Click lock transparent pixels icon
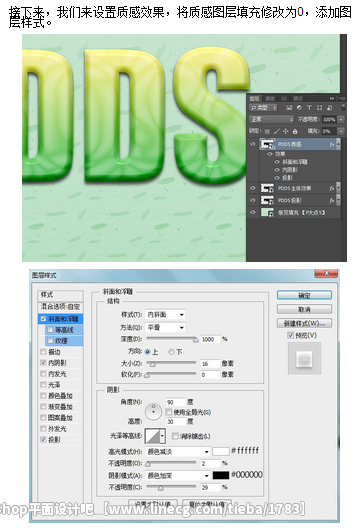 267,131
